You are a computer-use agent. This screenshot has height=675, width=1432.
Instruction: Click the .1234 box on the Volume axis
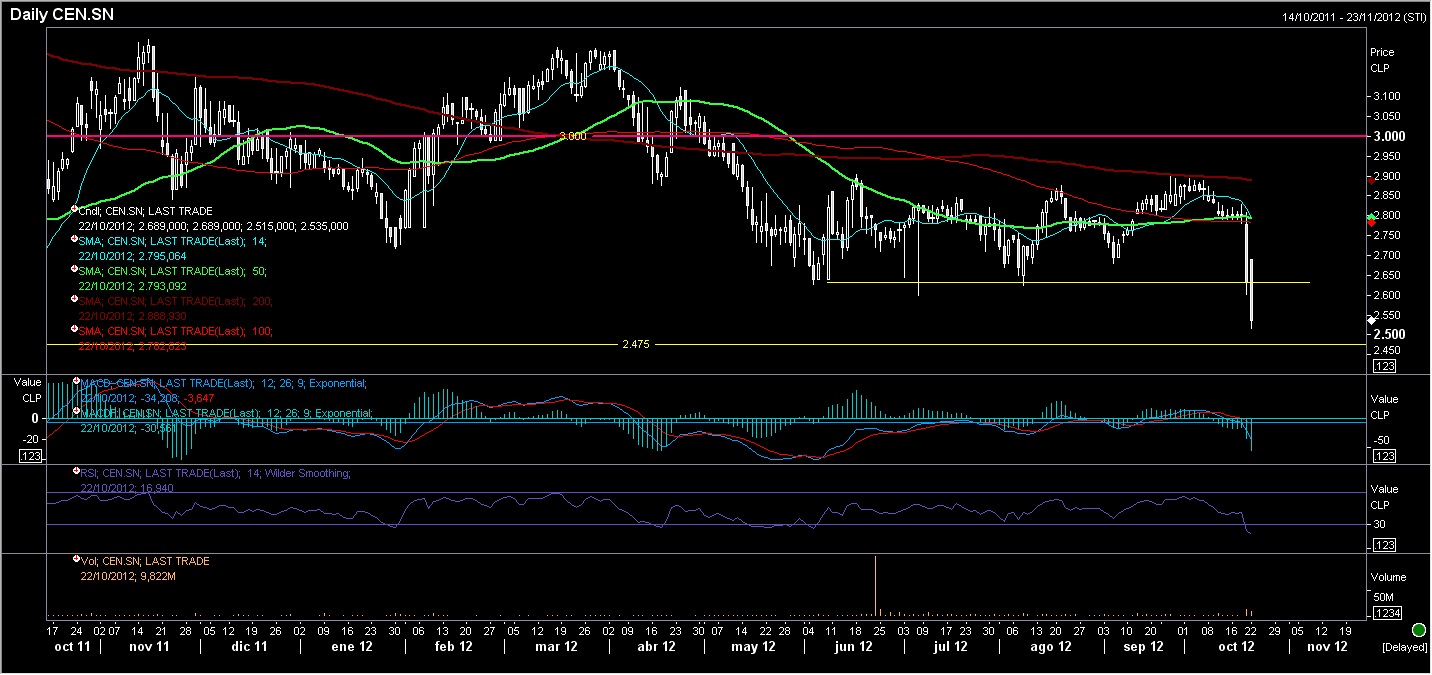pyautogui.click(x=1386, y=613)
